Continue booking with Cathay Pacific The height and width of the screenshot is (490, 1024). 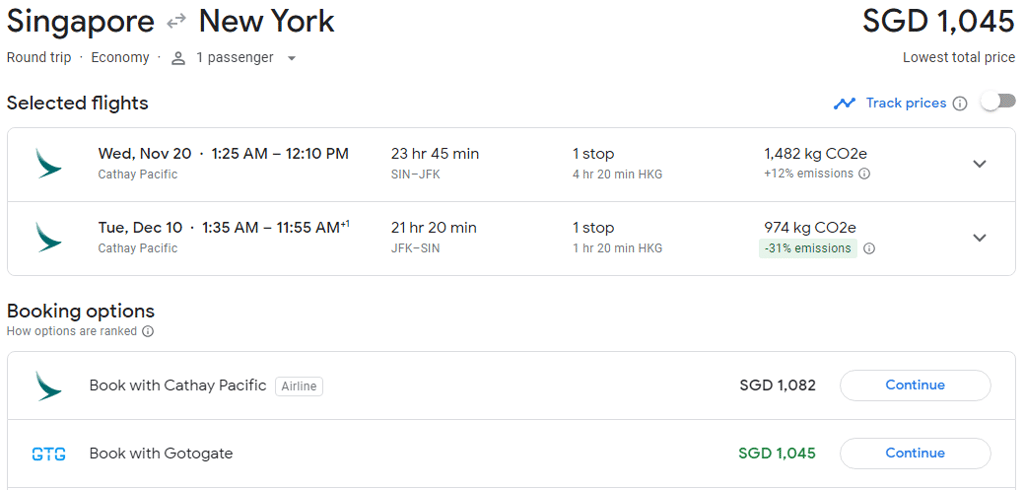[914, 385]
